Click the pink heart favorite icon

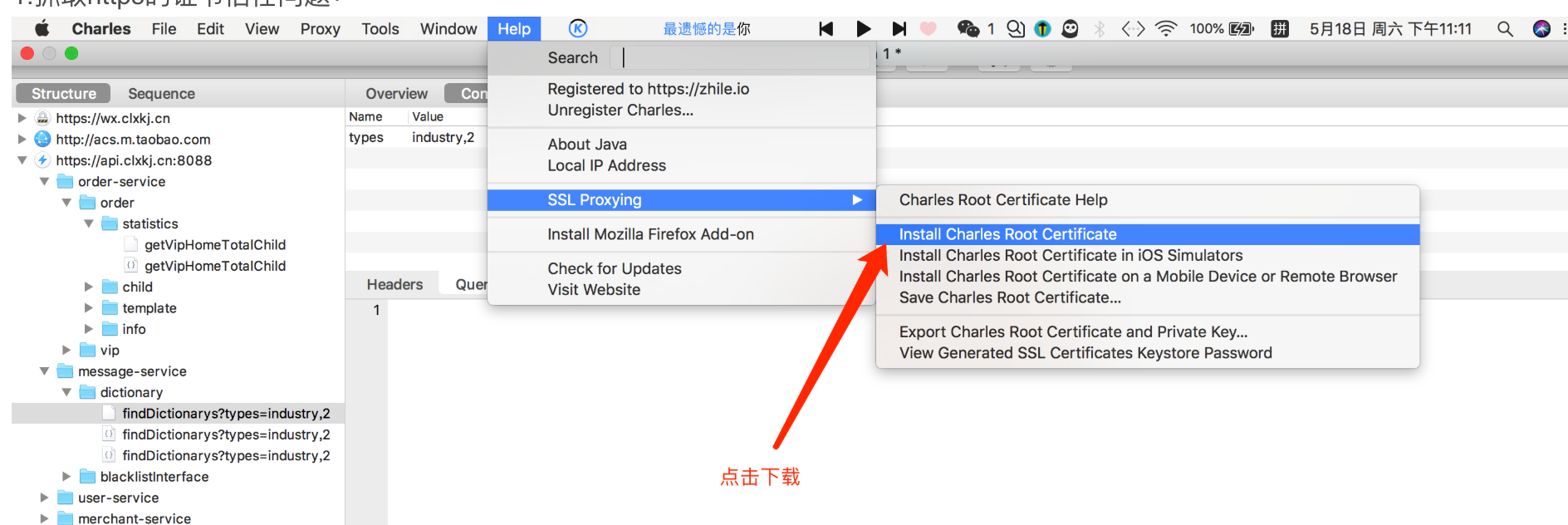[929, 29]
